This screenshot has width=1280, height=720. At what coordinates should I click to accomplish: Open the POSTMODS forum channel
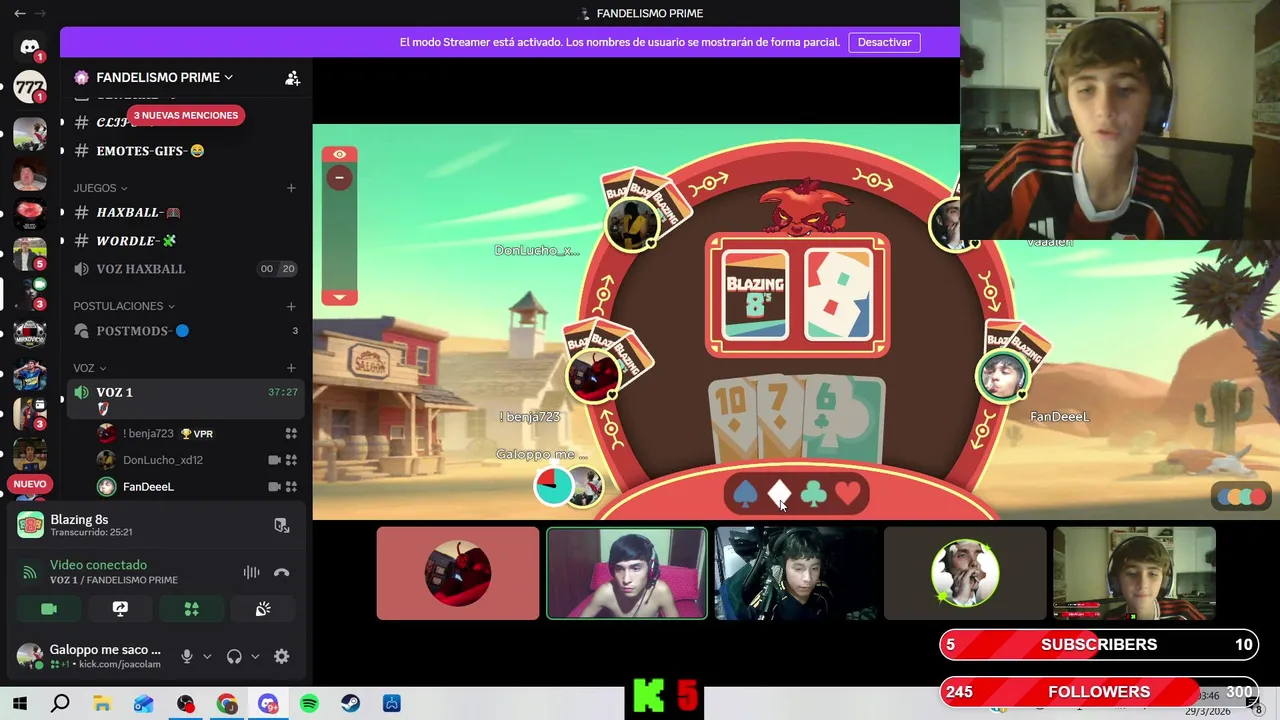(186, 330)
